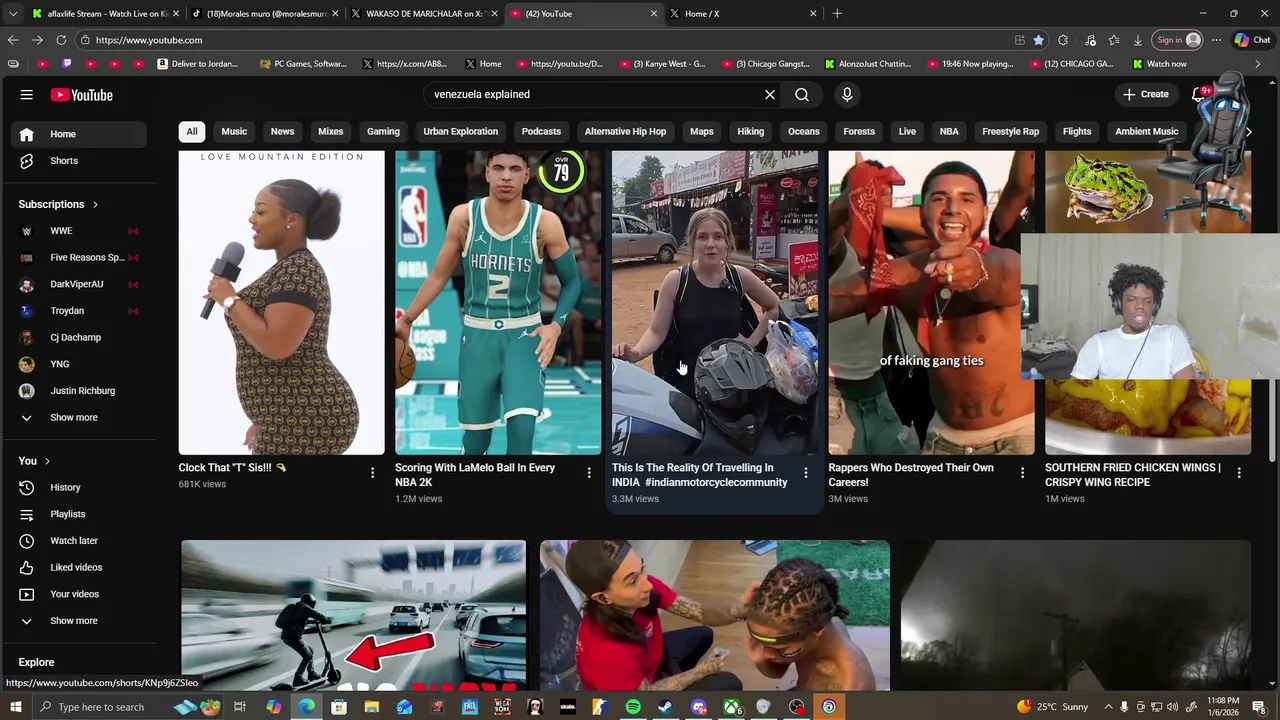This screenshot has height=720, width=1280.
Task: Open the DarkViperAU subscription
Action: (80, 284)
